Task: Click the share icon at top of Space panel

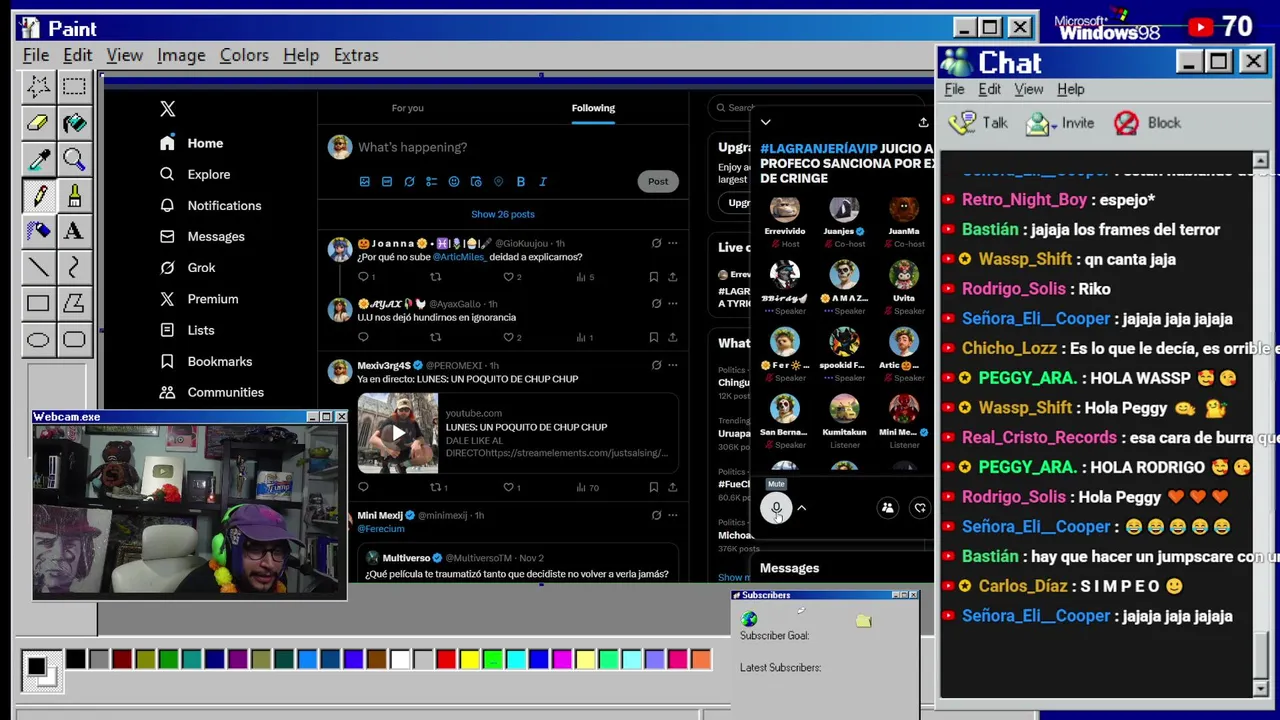Action: 923,122
